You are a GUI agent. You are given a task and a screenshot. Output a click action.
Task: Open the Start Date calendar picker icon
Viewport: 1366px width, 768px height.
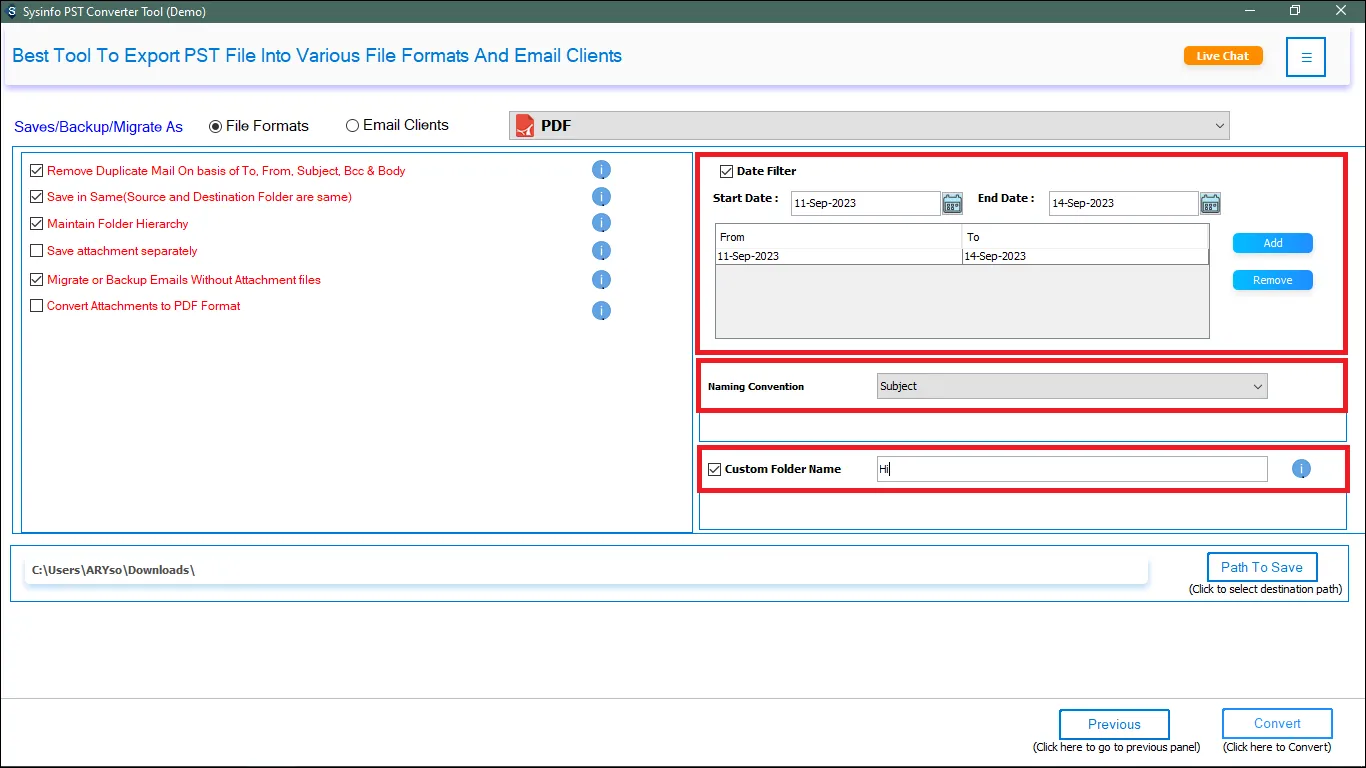pyautogui.click(x=952, y=204)
